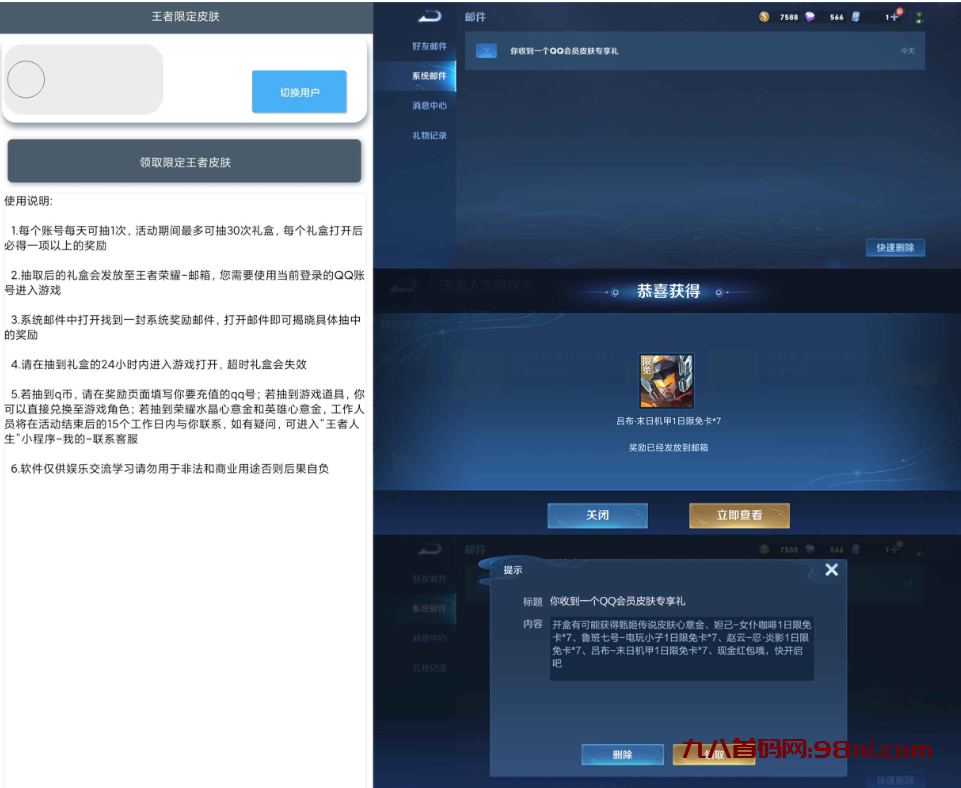Click the blue envelope mail icon
Screen dimensions: 961x788
tap(486, 50)
